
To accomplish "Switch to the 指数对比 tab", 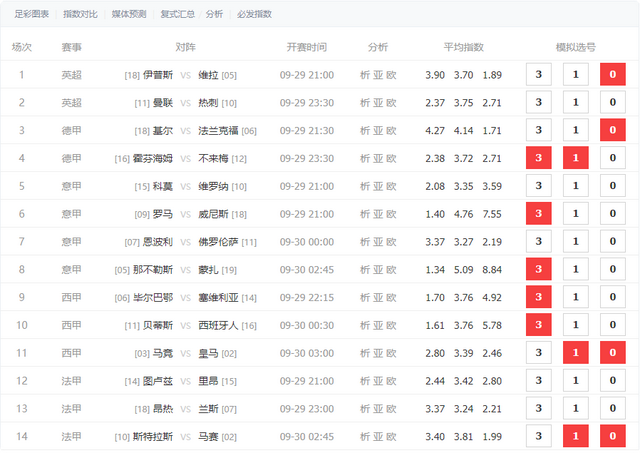I will coord(82,14).
